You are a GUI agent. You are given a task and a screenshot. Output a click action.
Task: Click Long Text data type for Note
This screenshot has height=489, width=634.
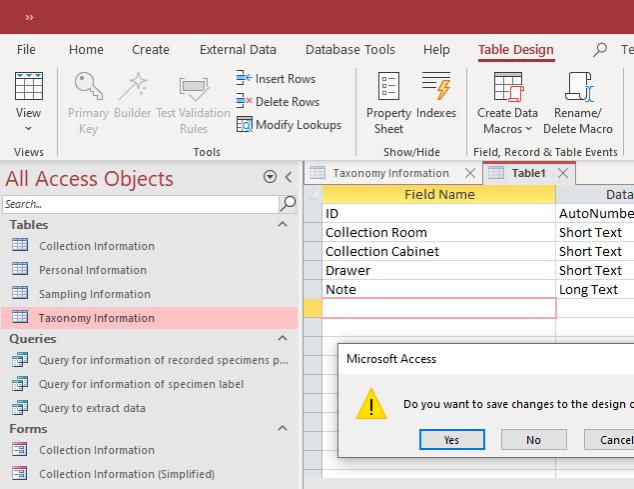pyautogui.click(x=595, y=289)
